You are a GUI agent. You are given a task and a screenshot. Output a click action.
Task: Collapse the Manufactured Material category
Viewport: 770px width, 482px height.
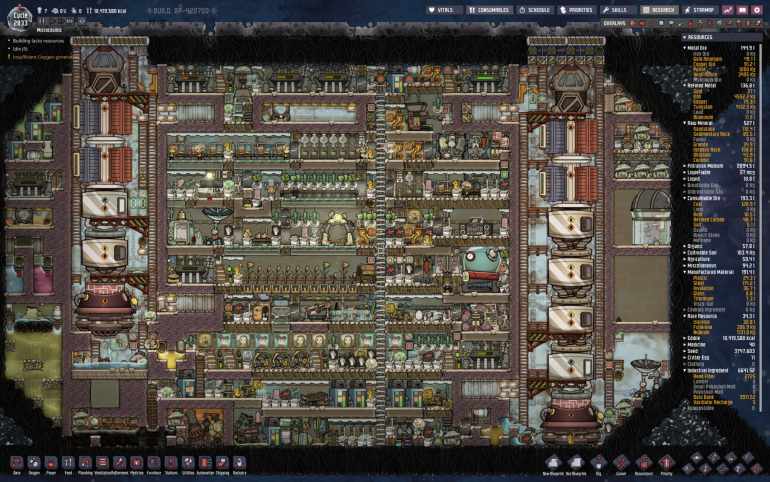click(x=720, y=272)
